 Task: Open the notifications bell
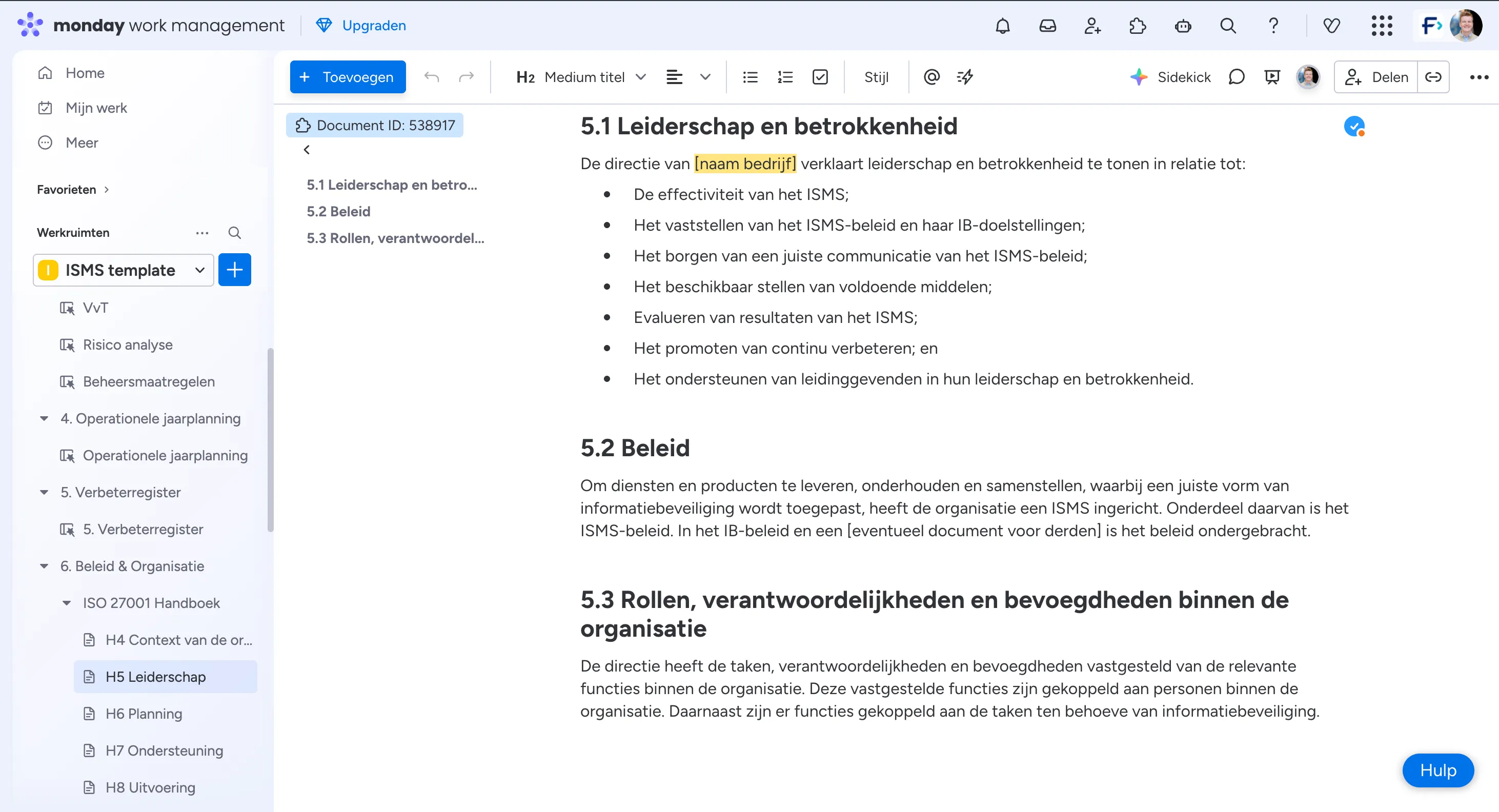click(1002, 26)
